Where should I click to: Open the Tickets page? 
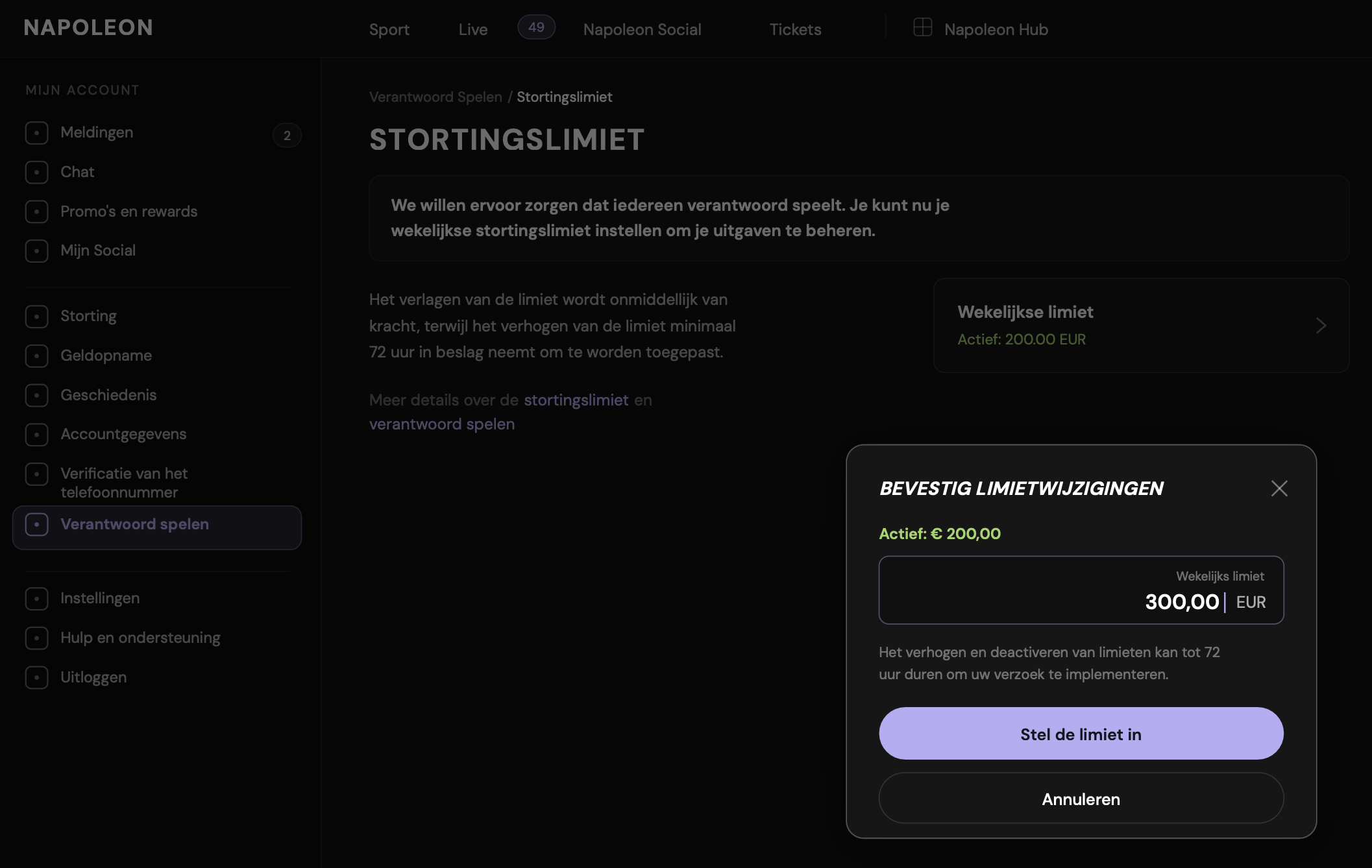[x=795, y=30]
